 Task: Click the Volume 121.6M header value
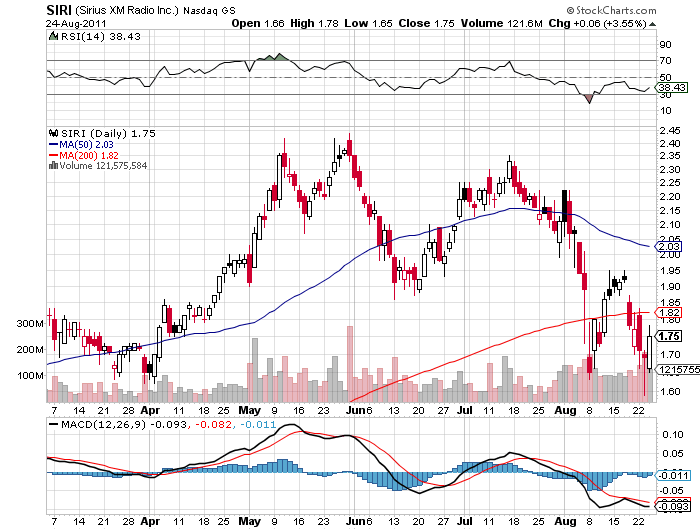[501, 23]
